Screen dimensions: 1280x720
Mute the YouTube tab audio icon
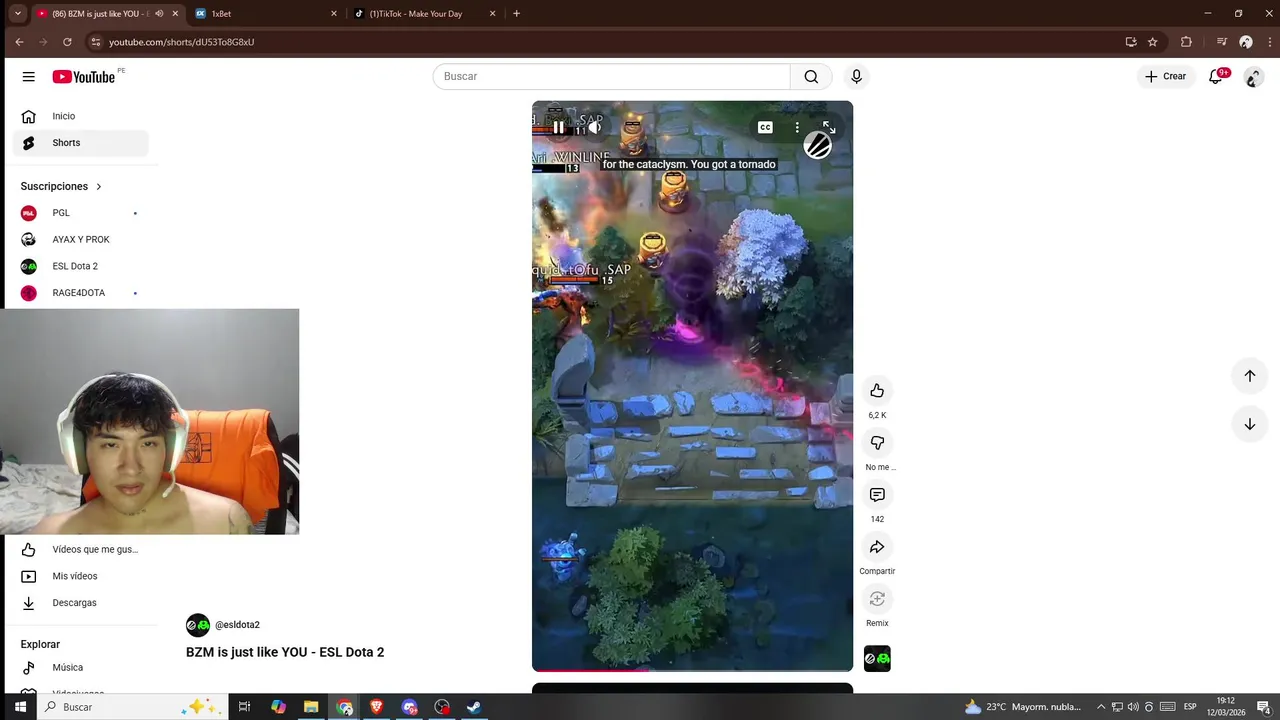click(159, 14)
